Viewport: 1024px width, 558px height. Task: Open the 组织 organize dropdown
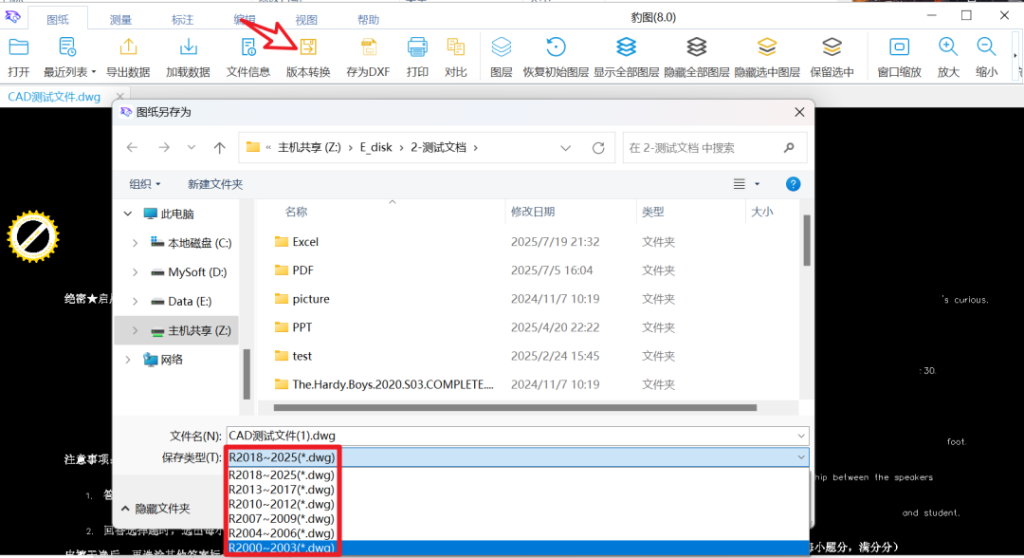(144, 184)
